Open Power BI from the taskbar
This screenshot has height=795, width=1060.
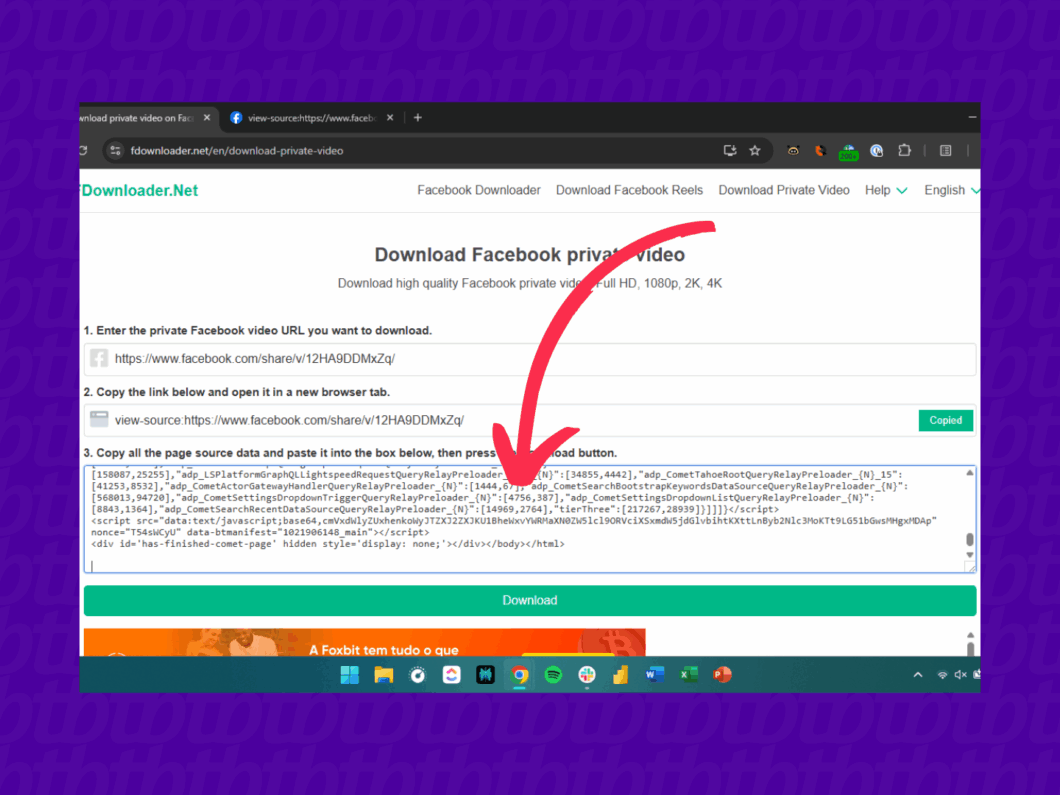tap(621, 675)
